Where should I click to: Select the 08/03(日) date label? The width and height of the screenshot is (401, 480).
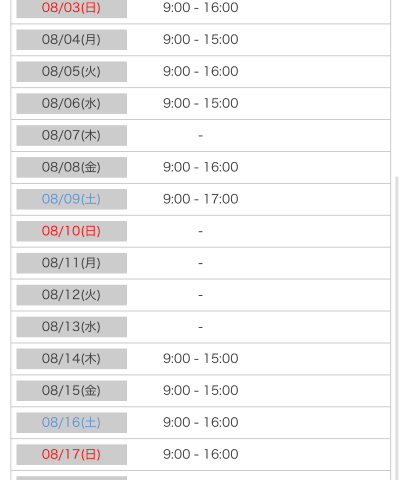(71, 8)
